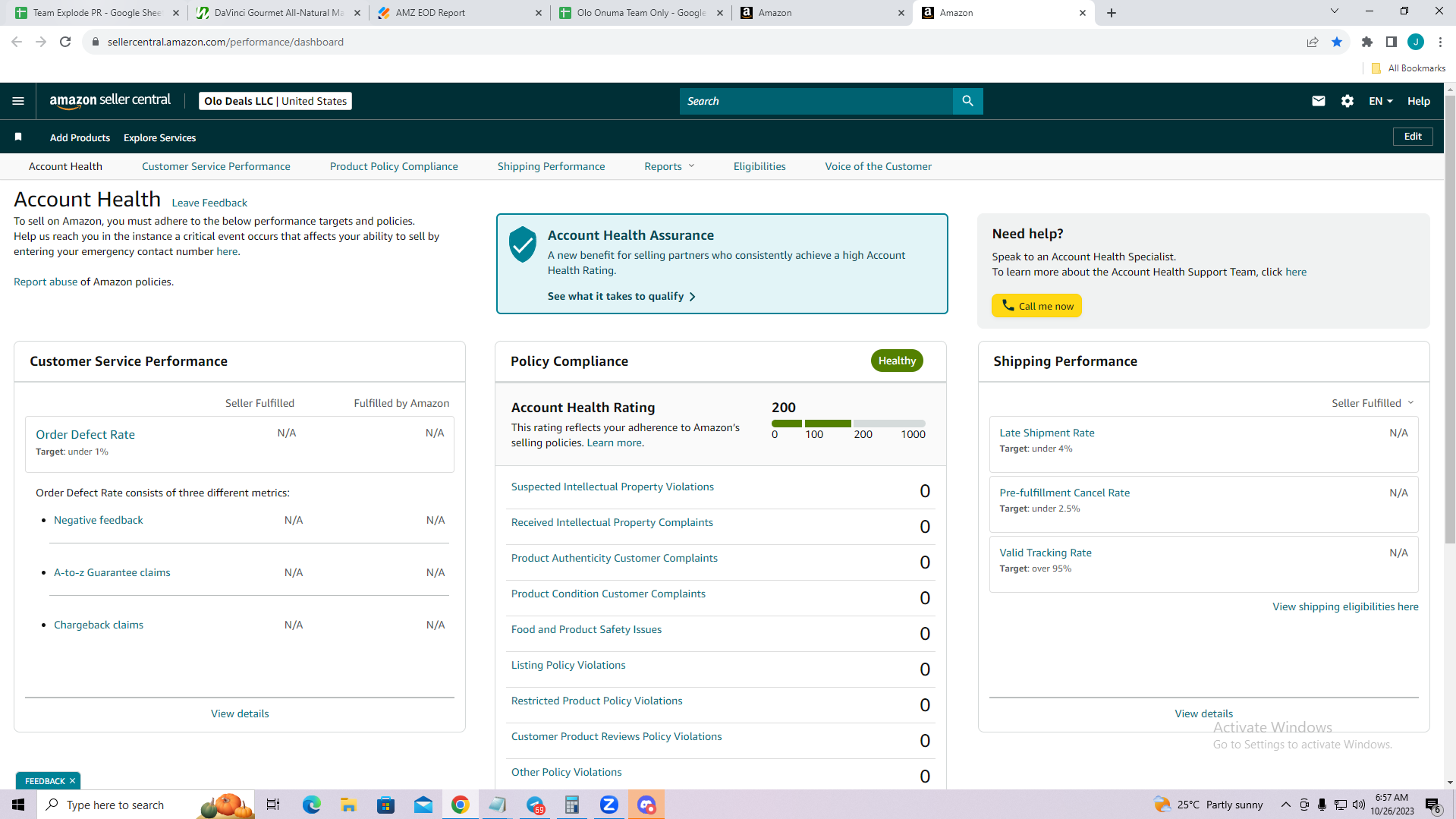Screen dimensions: 1456x819
Task: Open the Chrome extensions puzzle icon
Action: [x=1367, y=42]
